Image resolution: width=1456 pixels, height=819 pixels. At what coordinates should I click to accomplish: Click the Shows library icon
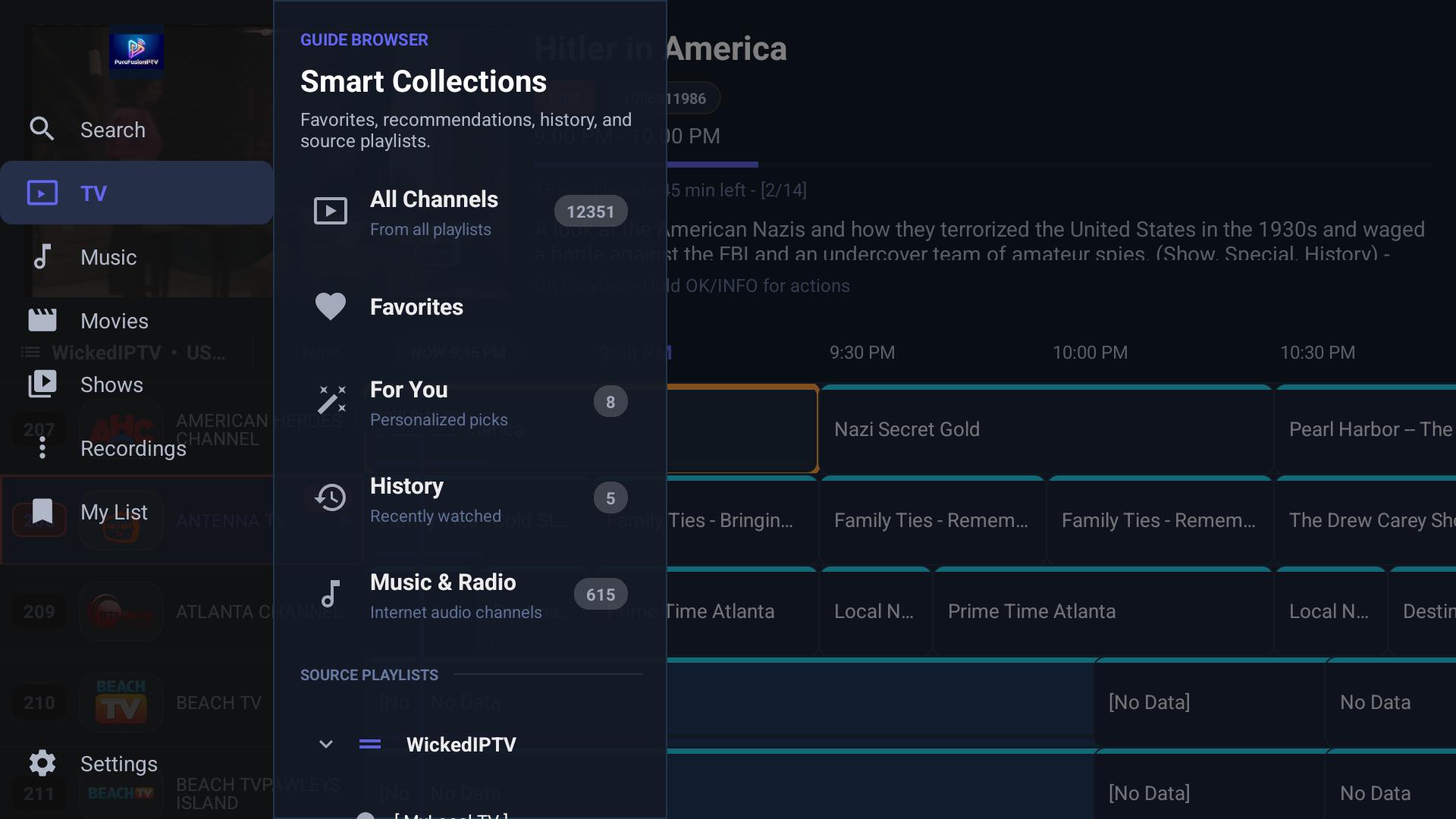(x=42, y=384)
